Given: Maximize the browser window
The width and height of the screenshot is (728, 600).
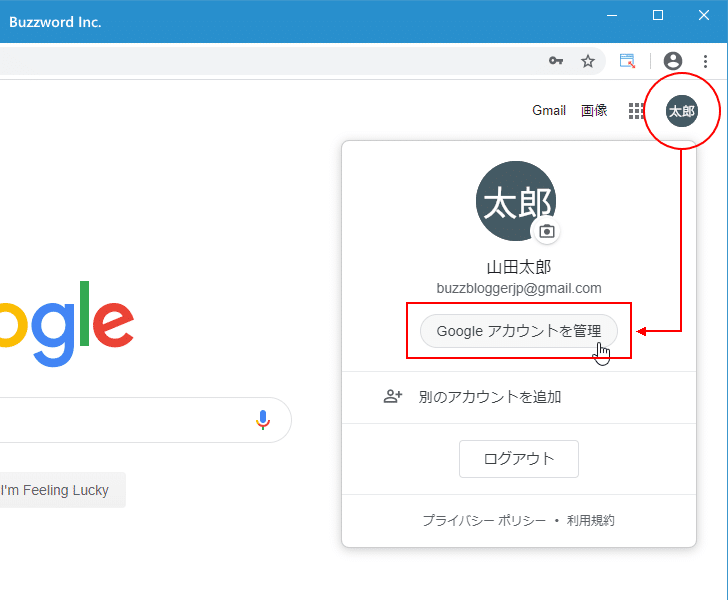Looking at the screenshot, I should [658, 15].
